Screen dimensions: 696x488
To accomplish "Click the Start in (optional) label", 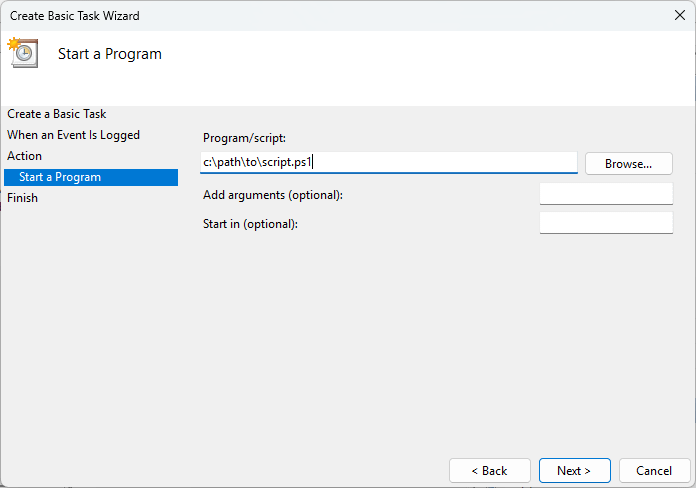I will [x=250, y=224].
